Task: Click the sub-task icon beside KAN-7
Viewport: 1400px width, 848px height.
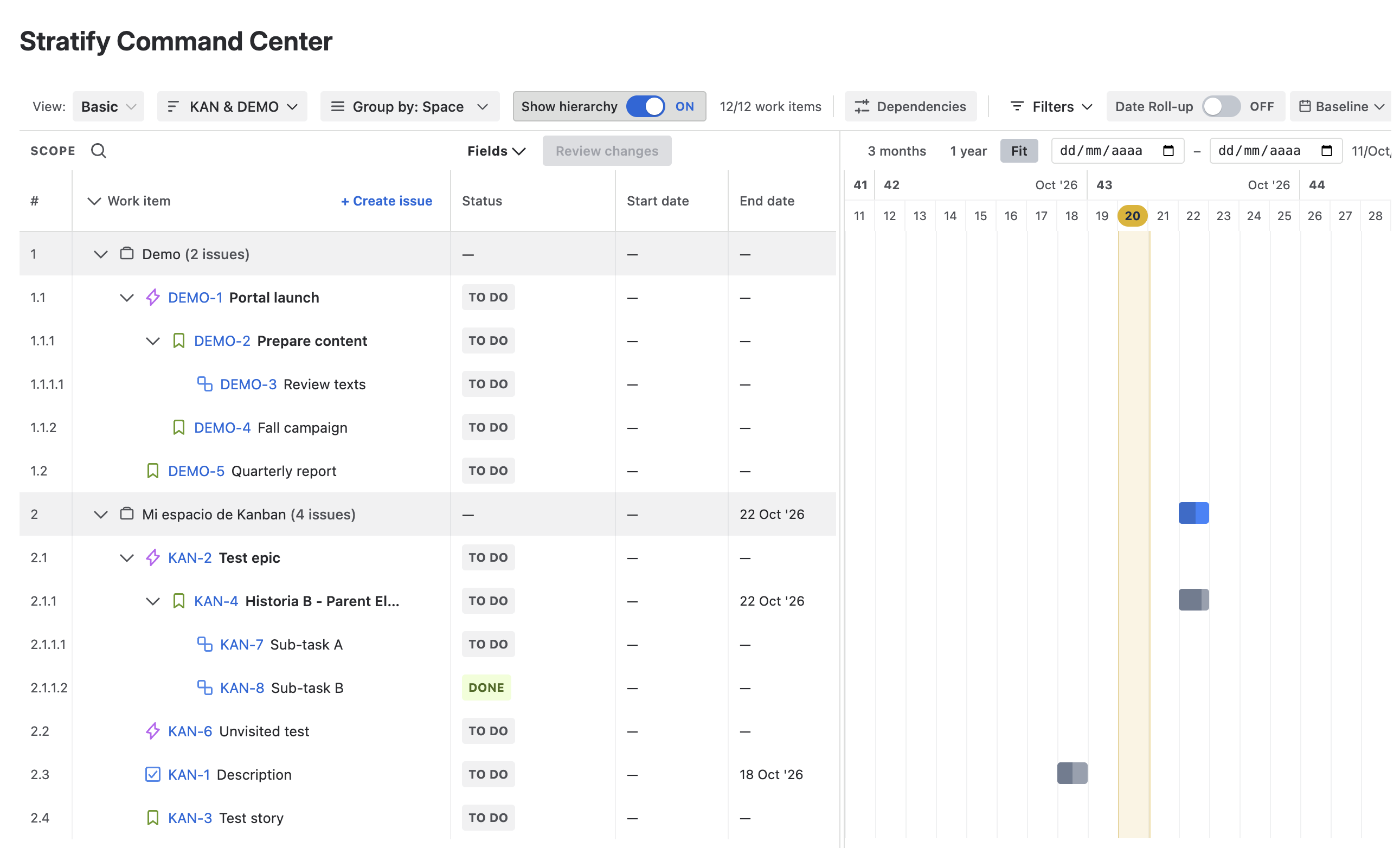Action: point(204,644)
